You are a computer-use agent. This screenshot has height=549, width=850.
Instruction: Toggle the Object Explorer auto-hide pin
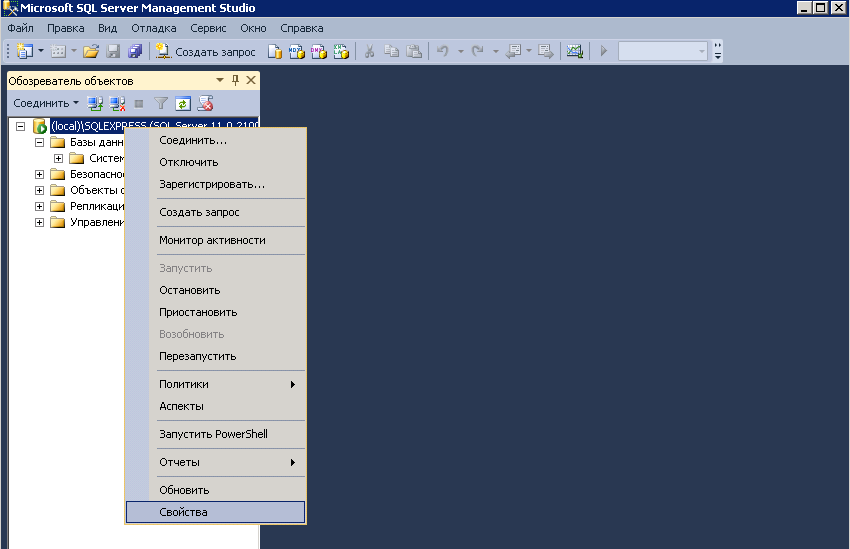tap(235, 80)
